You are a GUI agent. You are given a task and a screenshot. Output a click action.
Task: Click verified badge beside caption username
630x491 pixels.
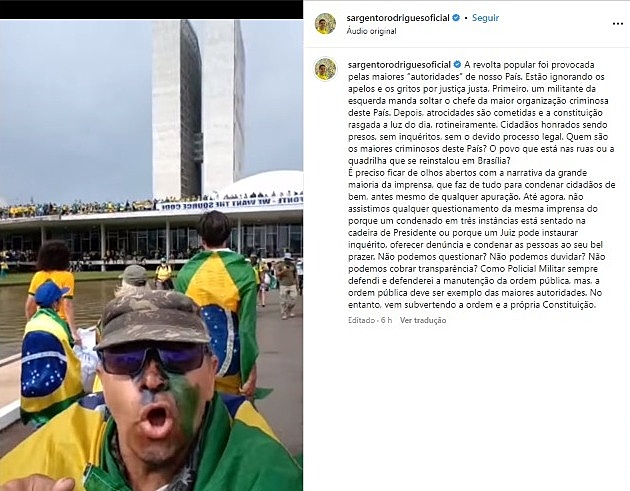click(457, 64)
